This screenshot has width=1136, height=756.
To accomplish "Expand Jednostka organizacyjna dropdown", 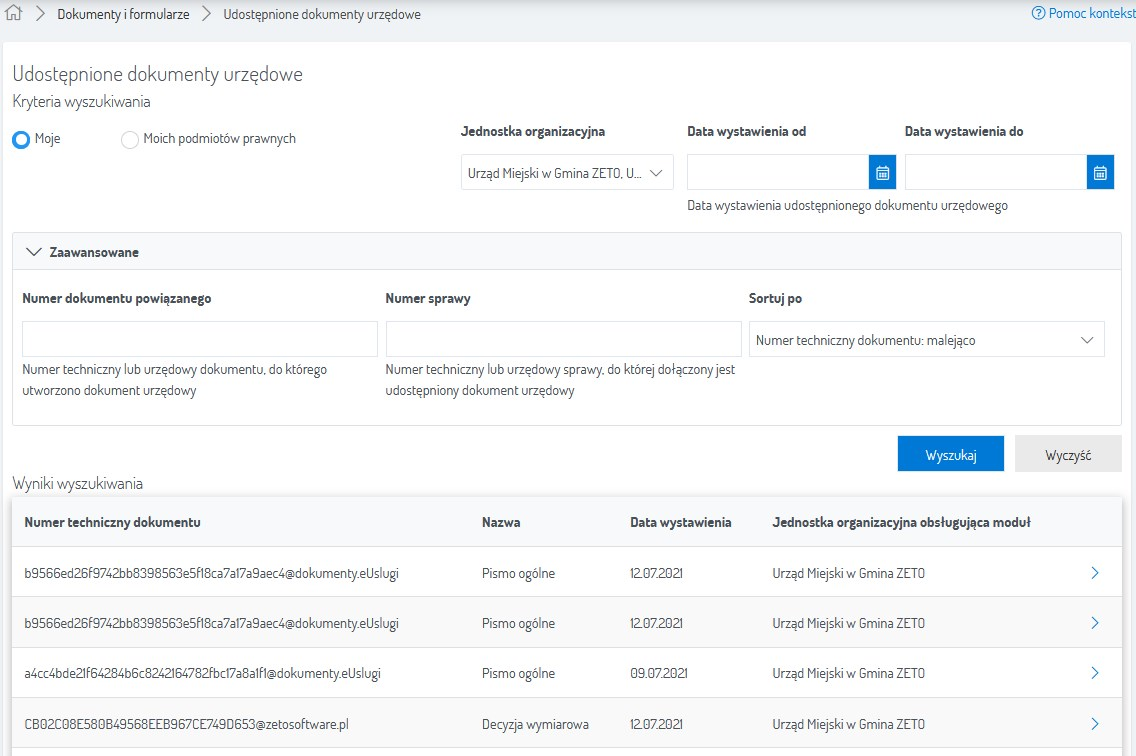I will tap(567, 173).
